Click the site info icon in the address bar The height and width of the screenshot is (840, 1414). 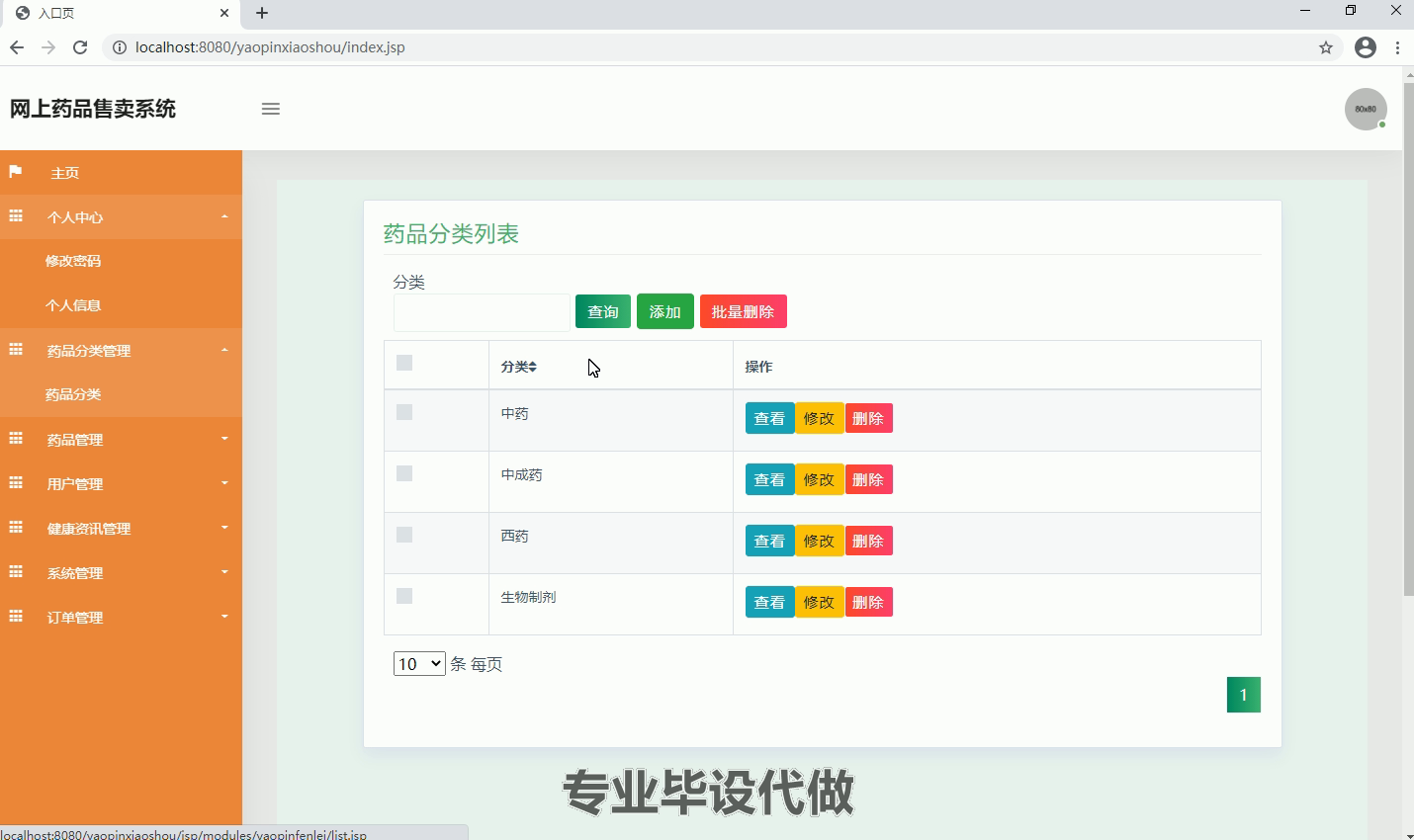point(119,47)
